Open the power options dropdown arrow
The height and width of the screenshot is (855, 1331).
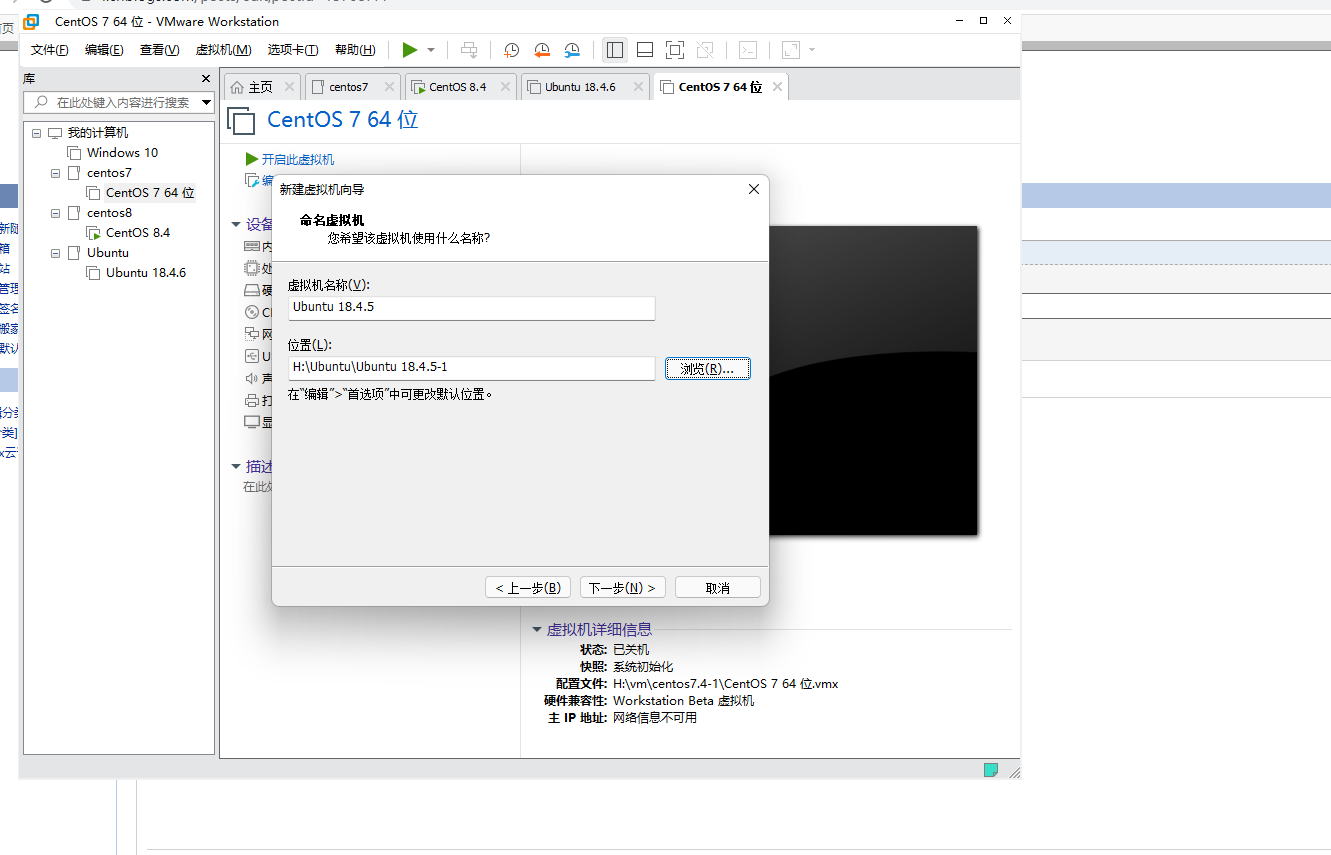[x=431, y=50]
